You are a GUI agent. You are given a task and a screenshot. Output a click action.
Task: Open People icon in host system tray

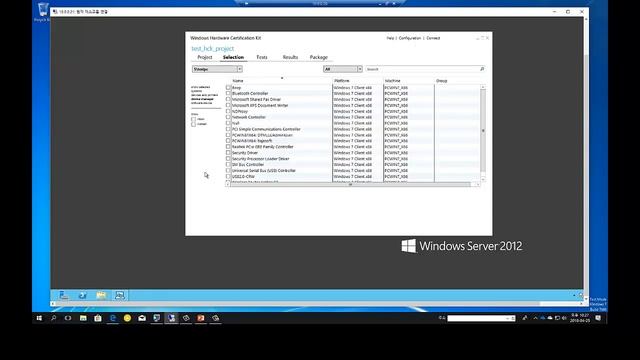click(x=524, y=318)
